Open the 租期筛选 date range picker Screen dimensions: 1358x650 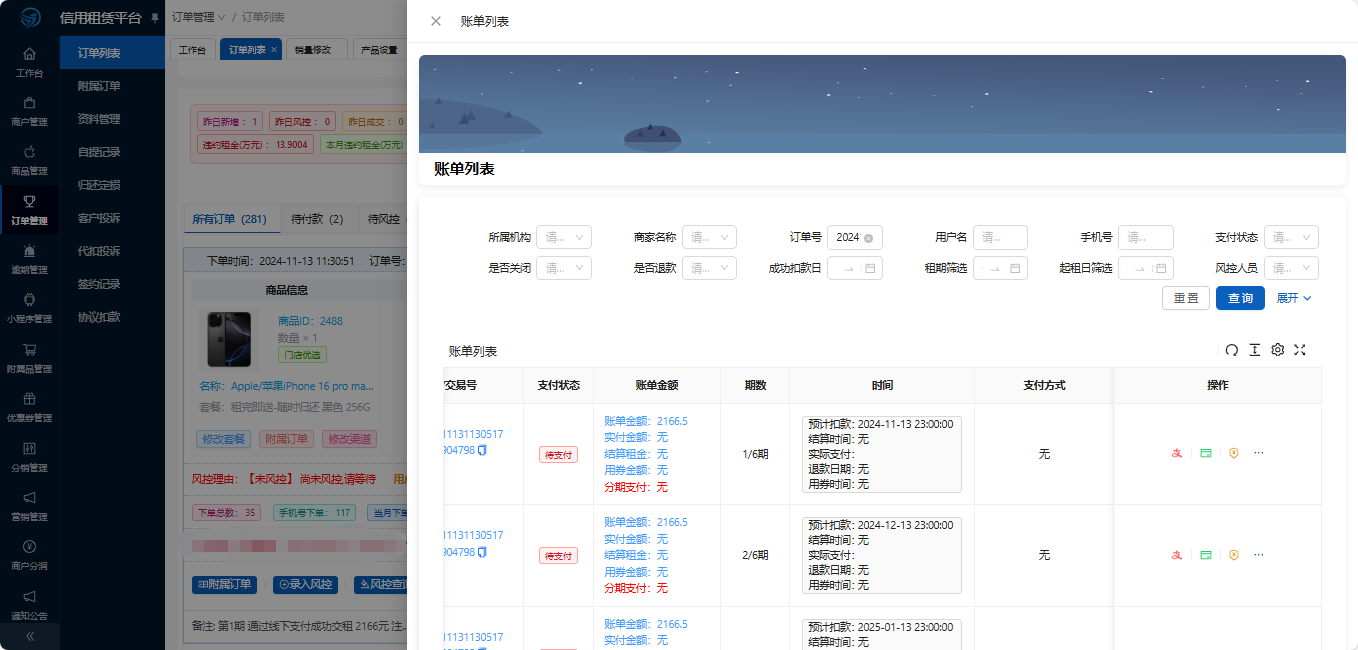click(x=1000, y=268)
